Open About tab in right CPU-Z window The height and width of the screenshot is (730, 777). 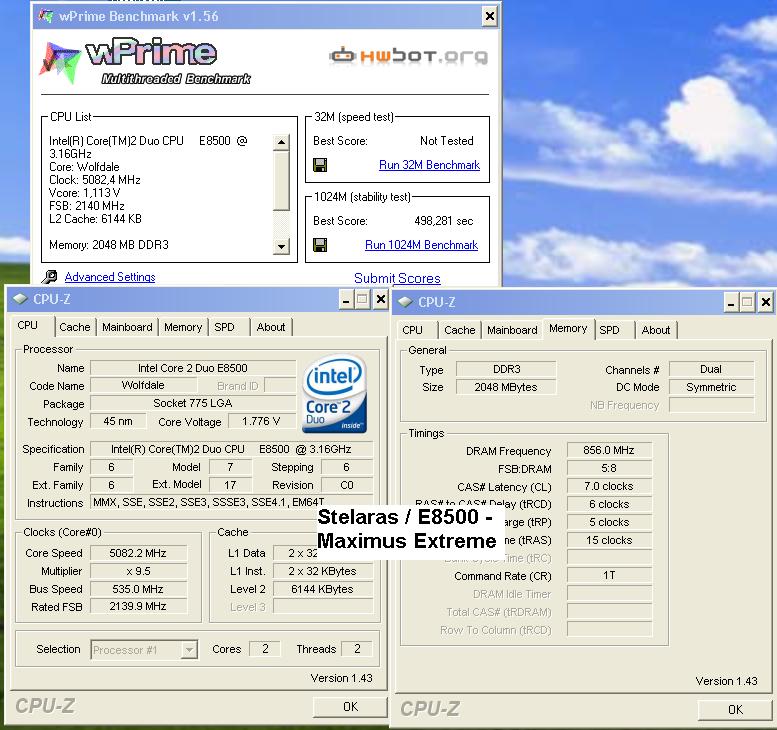tap(656, 330)
